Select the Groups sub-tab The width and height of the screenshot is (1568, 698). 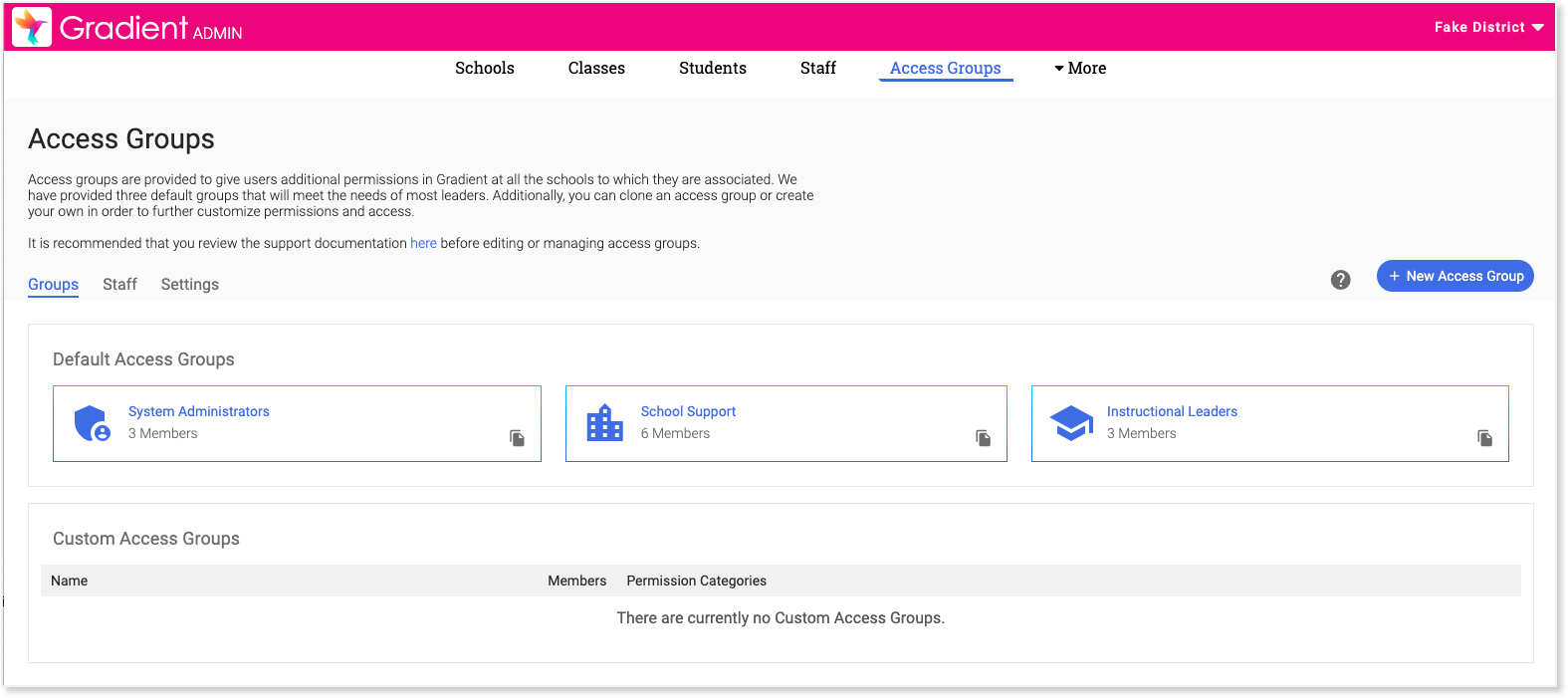[x=53, y=284]
